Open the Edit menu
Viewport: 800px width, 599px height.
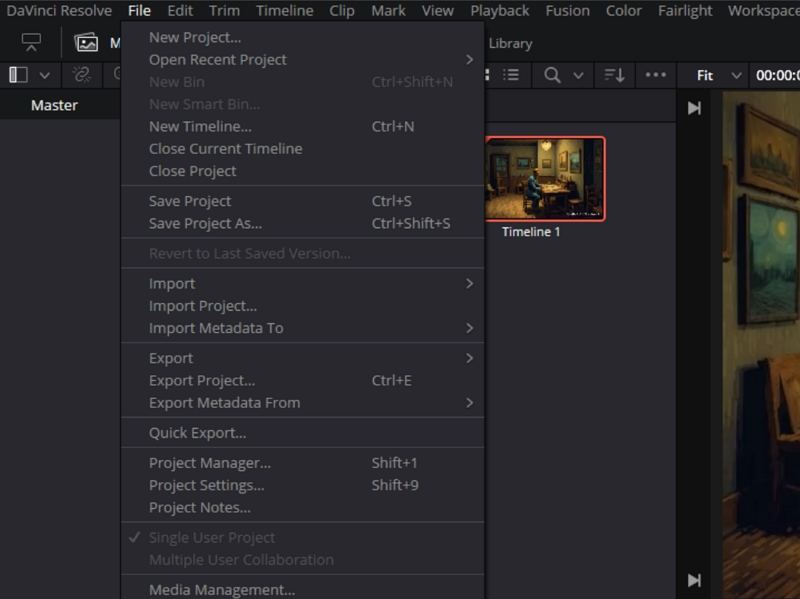coord(179,11)
